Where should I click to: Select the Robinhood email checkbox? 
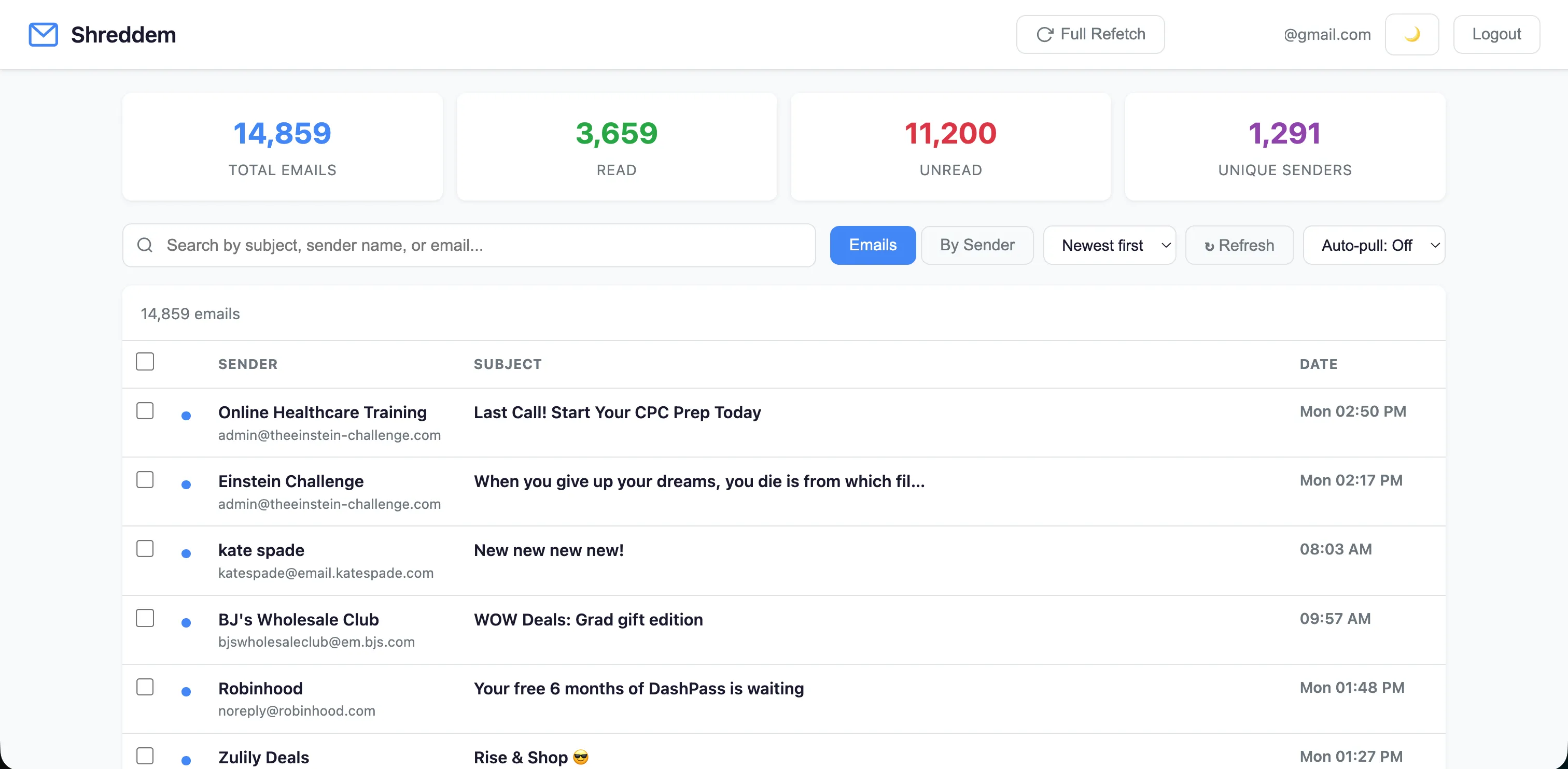[145, 686]
